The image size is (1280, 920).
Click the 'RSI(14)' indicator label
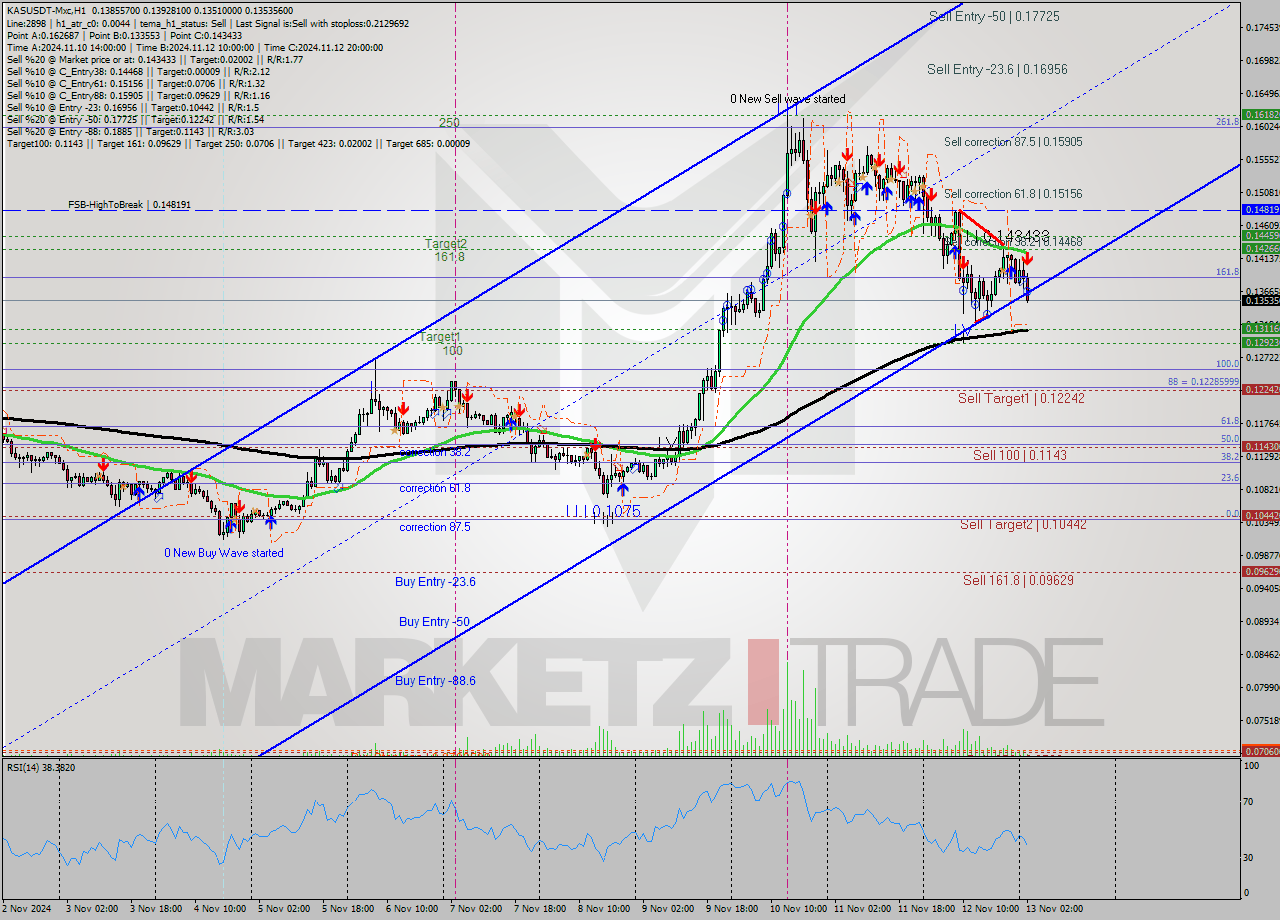pos(40,767)
